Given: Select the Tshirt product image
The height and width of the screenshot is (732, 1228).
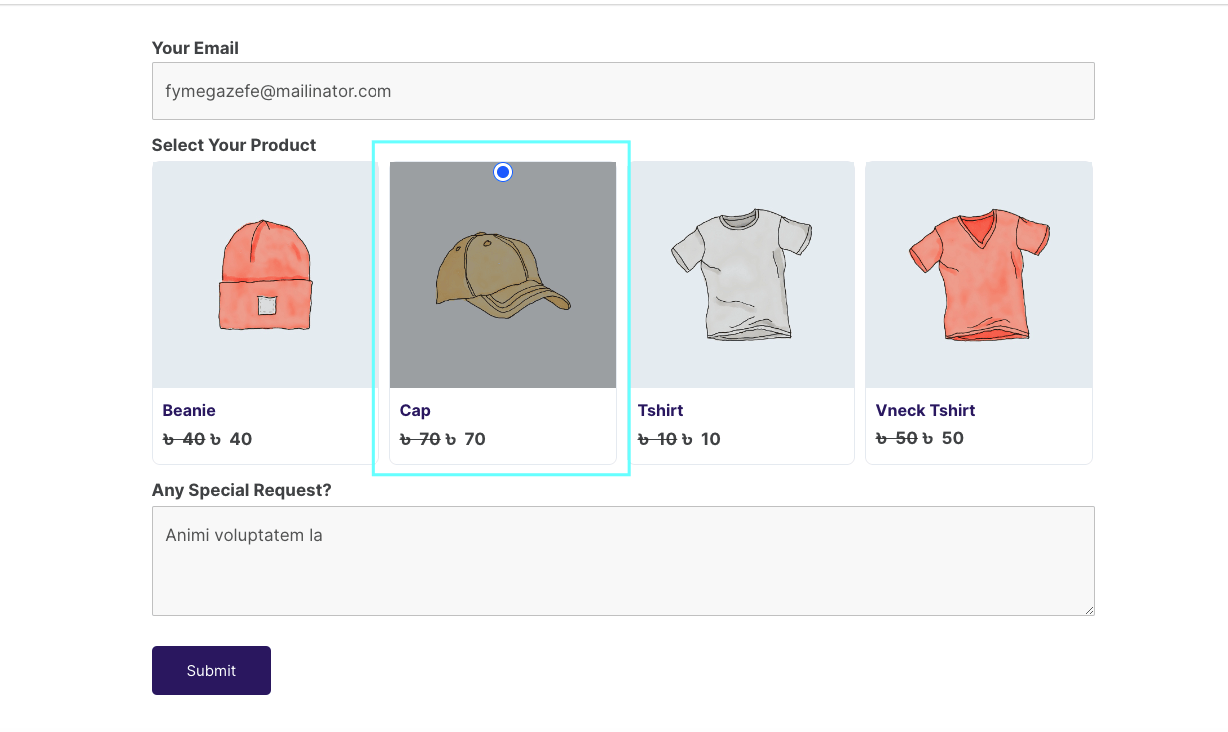Looking at the screenshot, I should point(740,274).
